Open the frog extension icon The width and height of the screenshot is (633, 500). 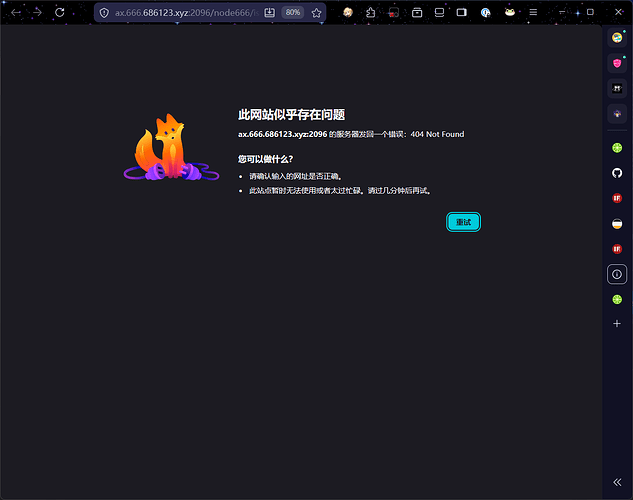[x=510, y=13]
